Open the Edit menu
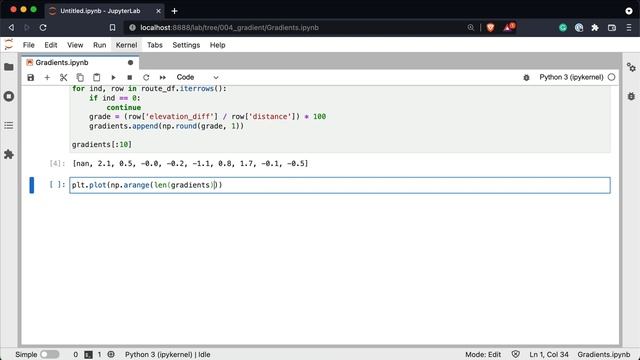This screenshot has height=360, width=640. click(x=51, y=45)
